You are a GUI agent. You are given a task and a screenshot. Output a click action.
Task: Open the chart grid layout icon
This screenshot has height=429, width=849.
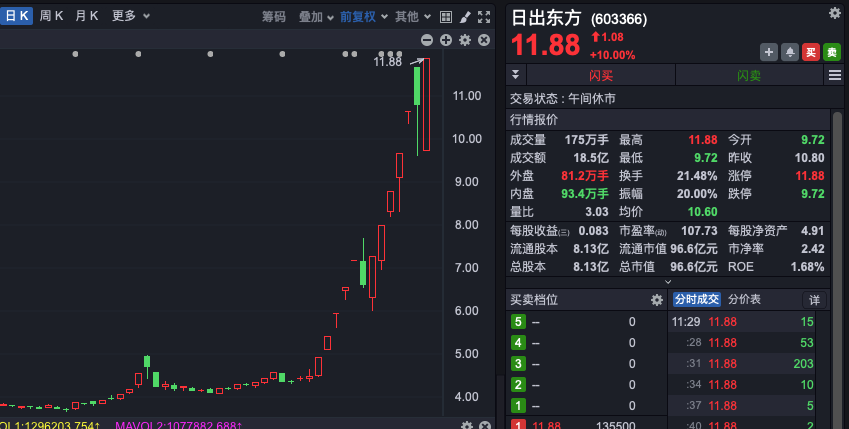click(x=446, y=17)
